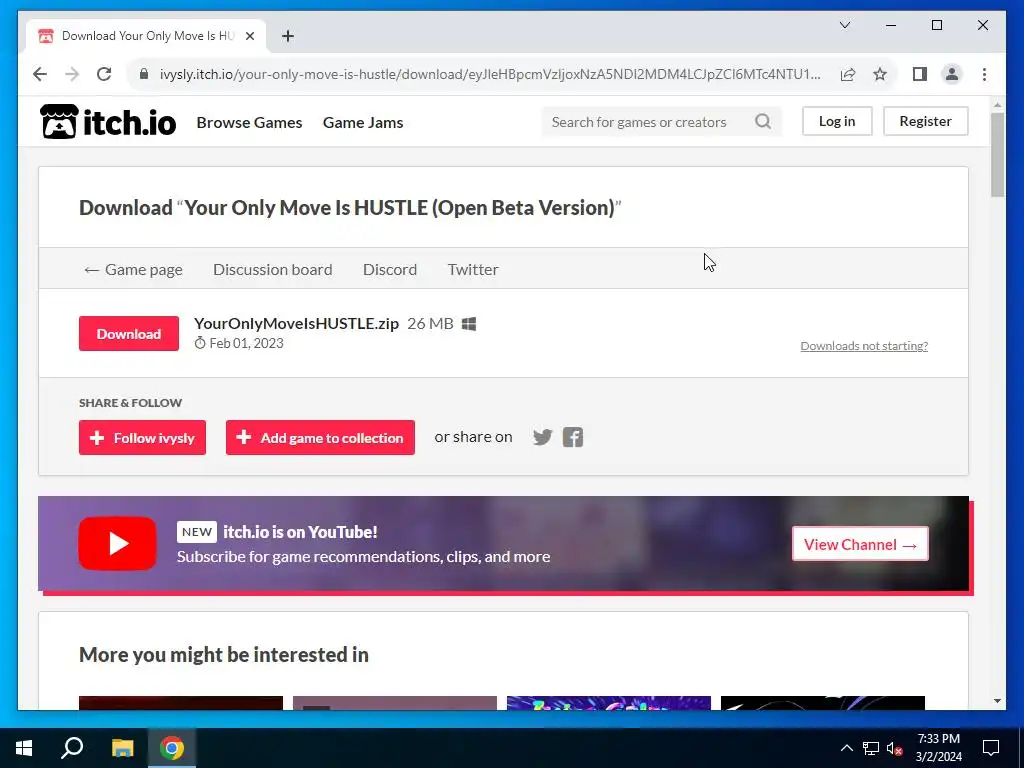Open the Chrome side panel icon

click(x=920, y=74)
